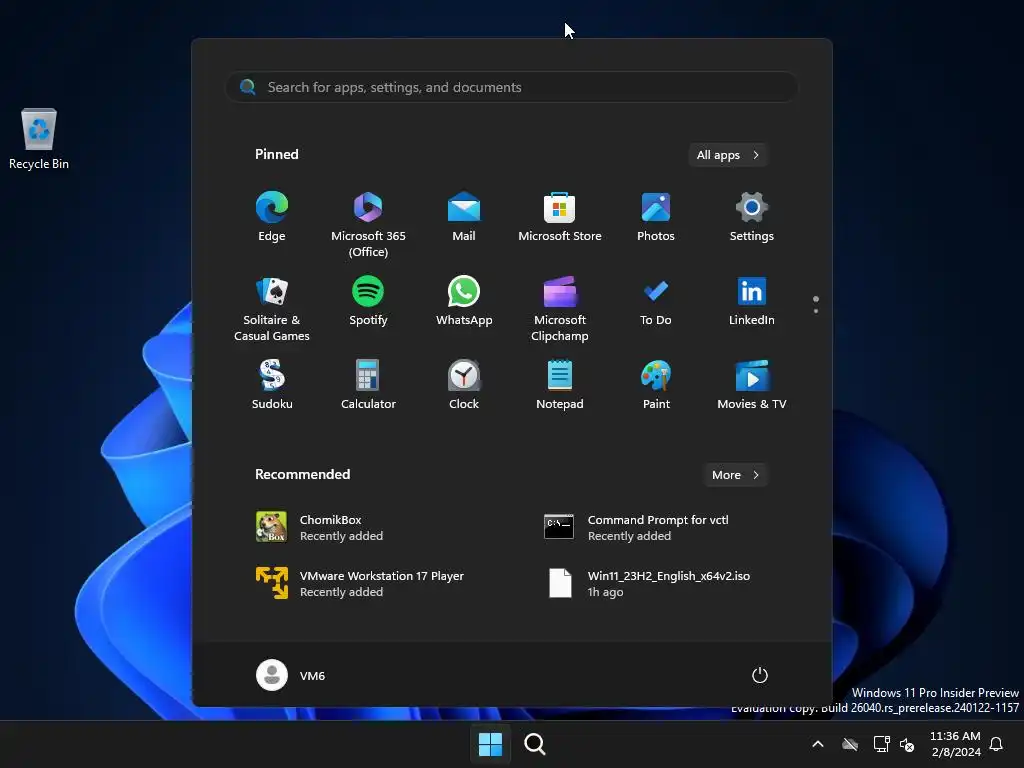This screenshot has height=768, width=1024.
Task: Open the VM6 user account menu
Action: pos(291,675)
